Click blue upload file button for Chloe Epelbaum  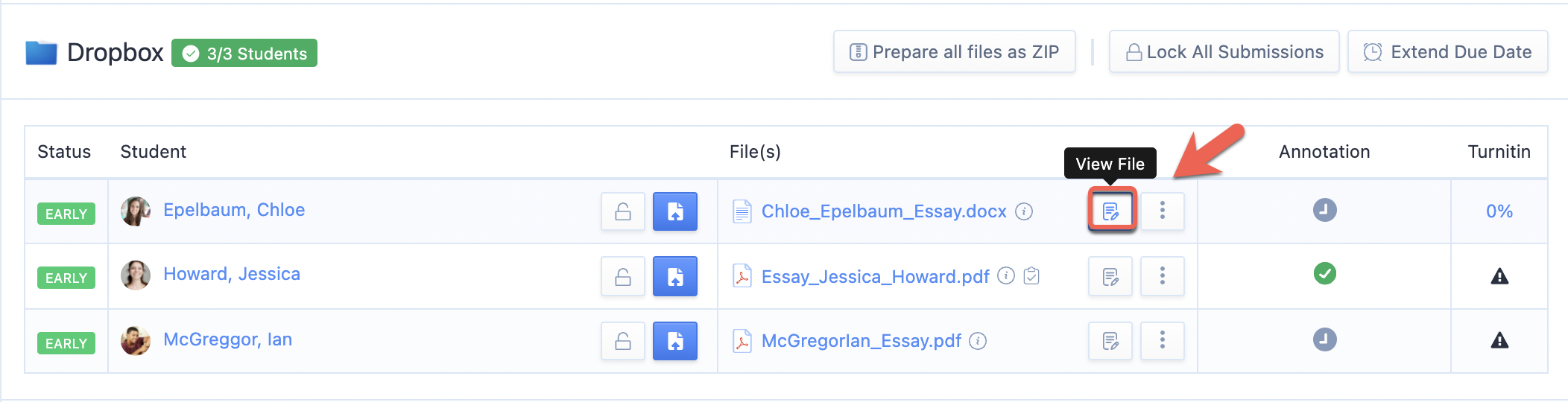coord(675,211)
